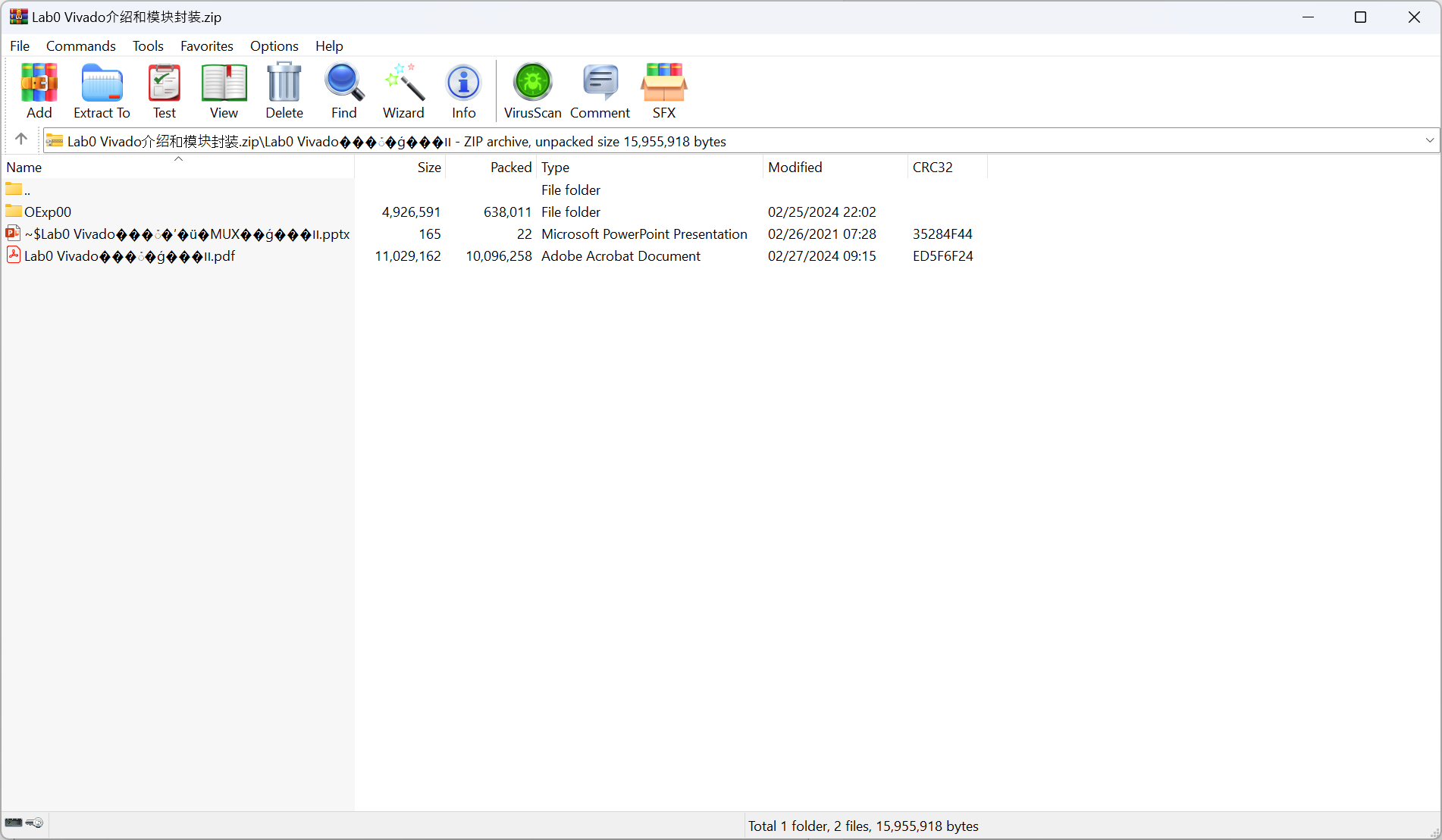This screenshot has height=840, width=1442.
Task: Click the parent folder '..' icon
Action: [14, 189]
